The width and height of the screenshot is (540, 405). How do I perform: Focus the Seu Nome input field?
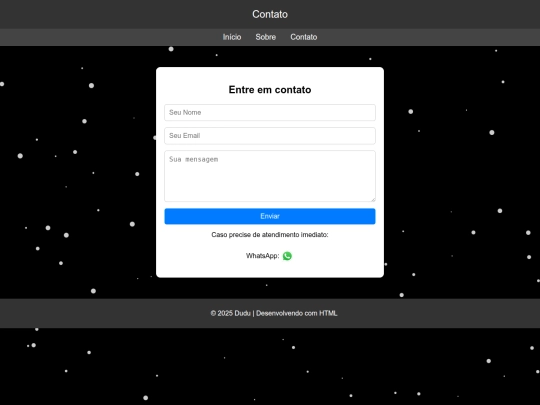pyautogui.click(x=270, y=113)
